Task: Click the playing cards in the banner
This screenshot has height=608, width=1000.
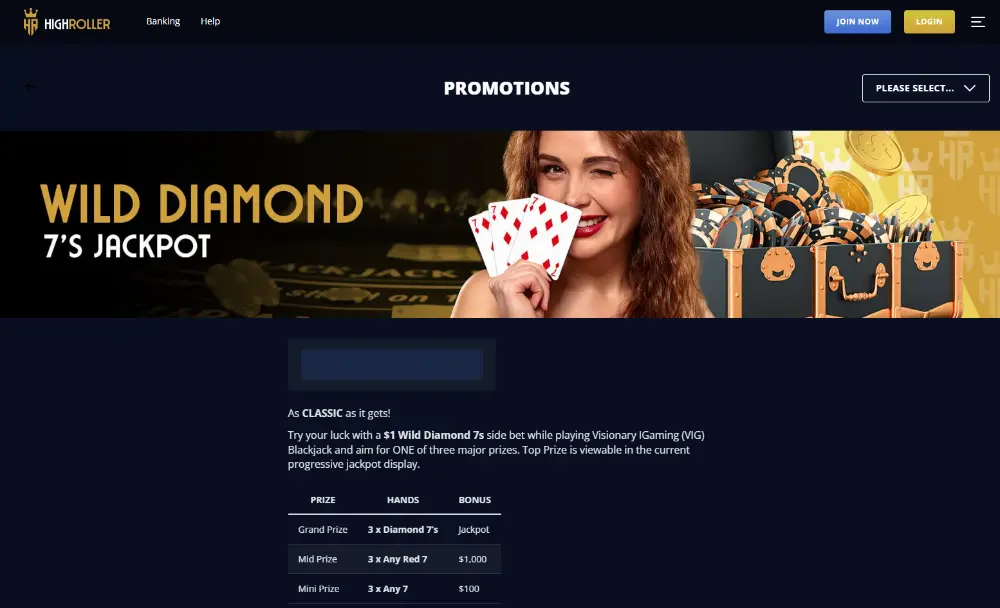Action: click(x=524, y=236)
